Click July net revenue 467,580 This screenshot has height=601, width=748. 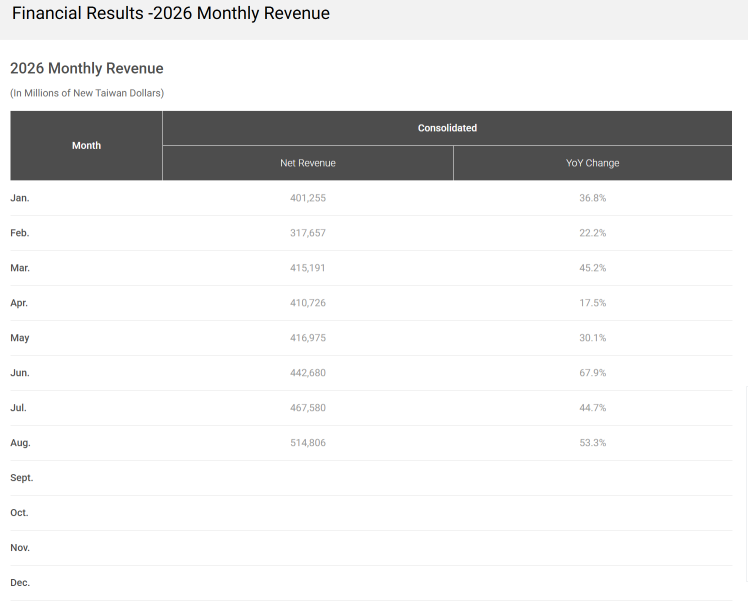point(308,408)
